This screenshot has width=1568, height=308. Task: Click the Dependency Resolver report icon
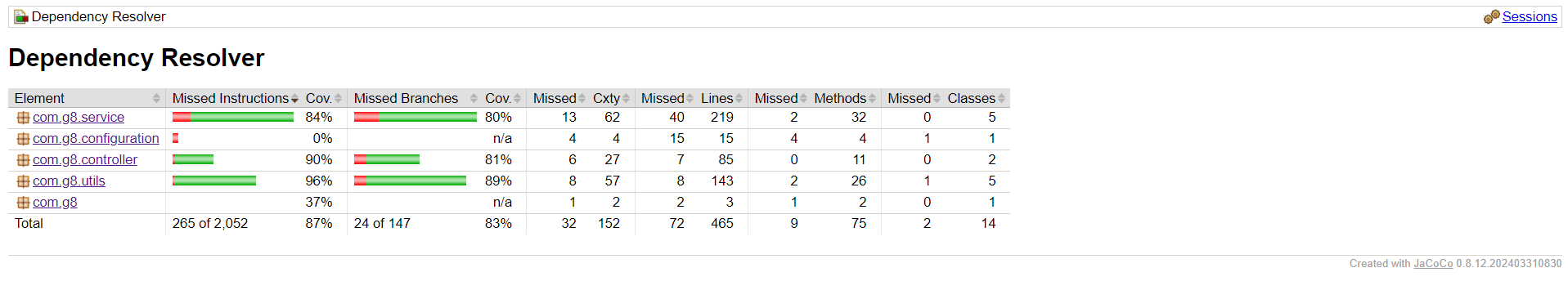(21, 16)
